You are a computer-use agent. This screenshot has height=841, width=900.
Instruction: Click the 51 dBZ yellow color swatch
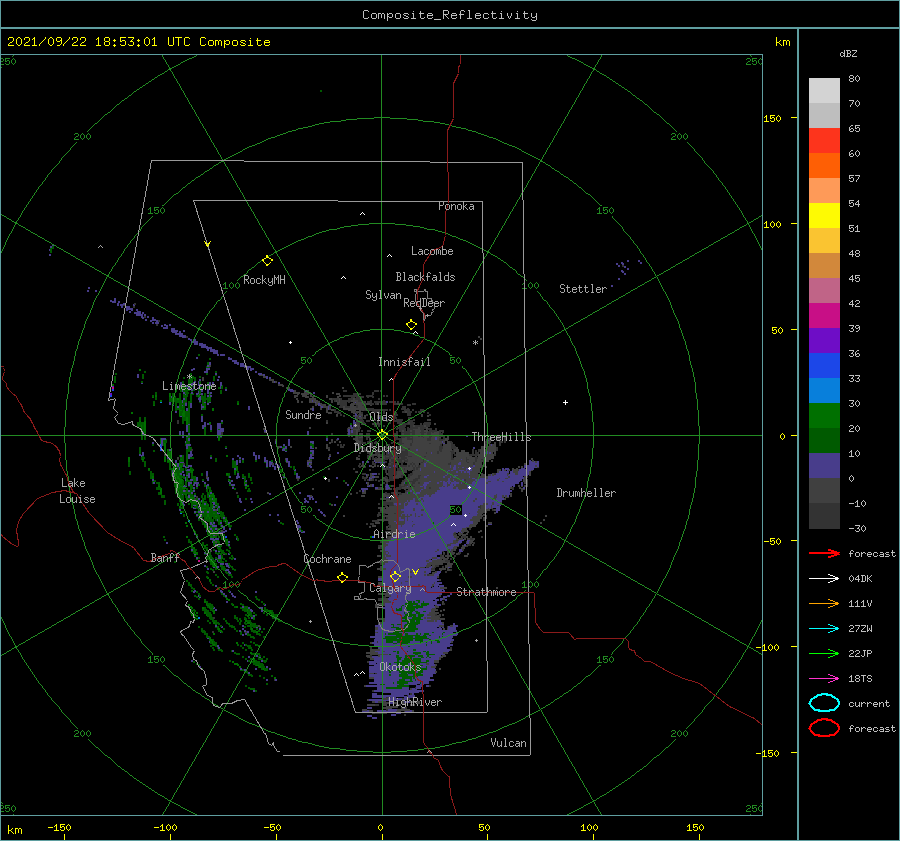(x=824, y=216)
